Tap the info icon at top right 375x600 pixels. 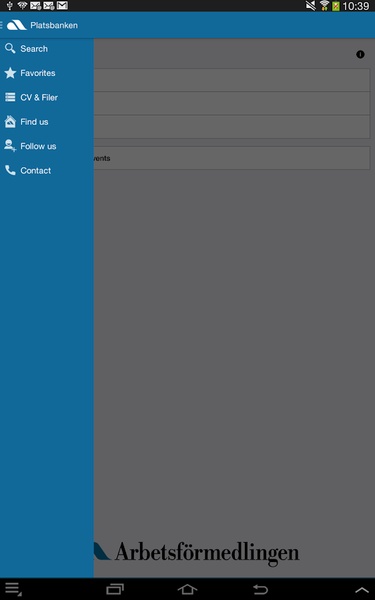tap(360, 54)
